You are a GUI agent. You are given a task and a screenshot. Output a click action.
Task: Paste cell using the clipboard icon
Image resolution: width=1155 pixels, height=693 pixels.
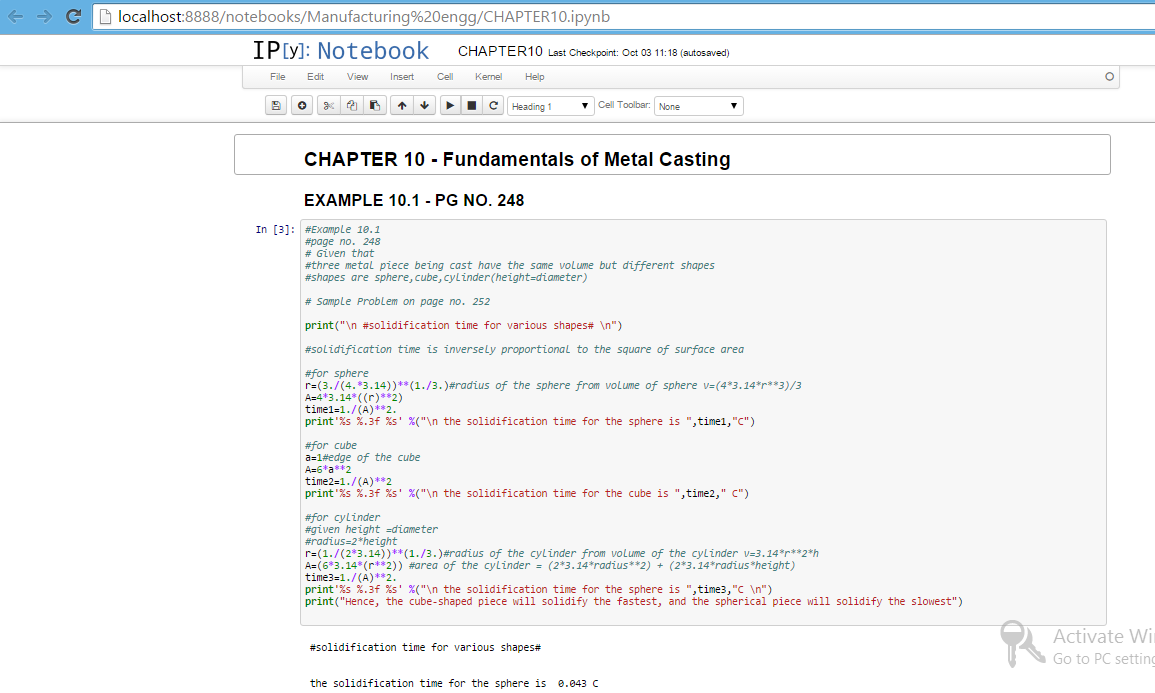(x=375, y=106)
